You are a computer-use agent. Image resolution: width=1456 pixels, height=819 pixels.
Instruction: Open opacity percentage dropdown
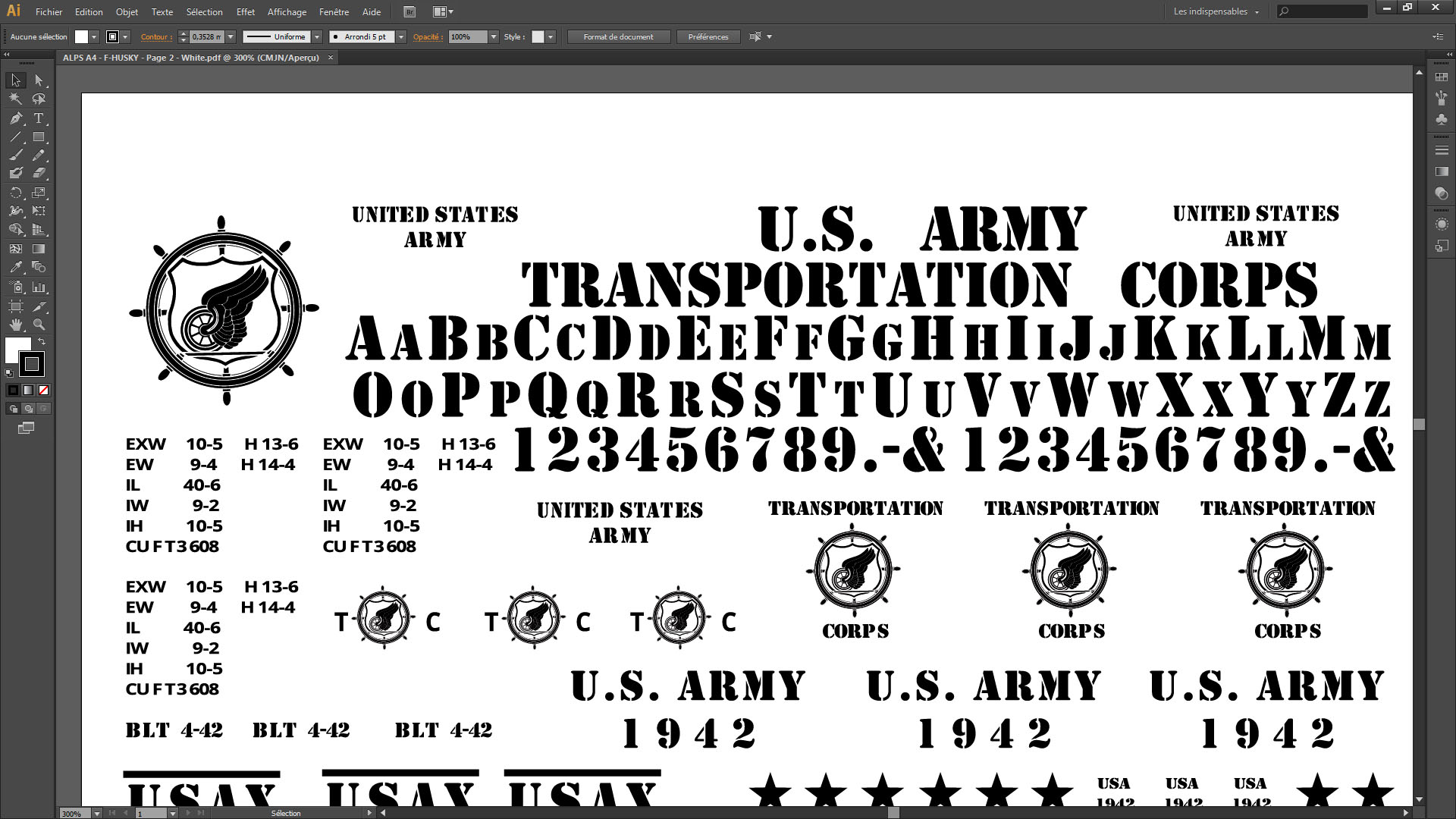494,36
